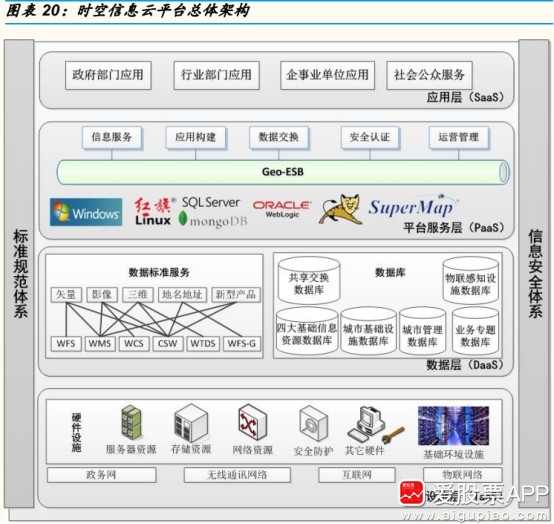Click the 物联网络 network box
The height and width of the screenshot is (524, 554).
(462, 475)
